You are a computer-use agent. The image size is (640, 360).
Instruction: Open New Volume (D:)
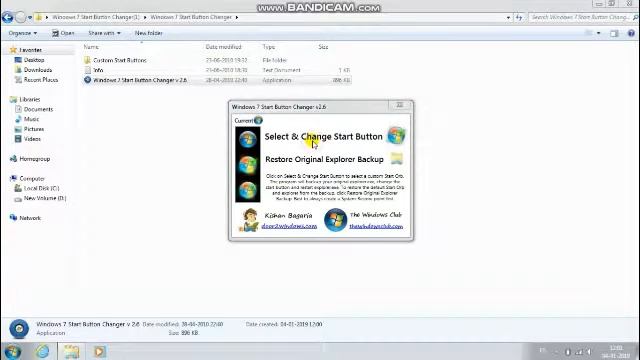pyautogui.click(x=44, y=198)
